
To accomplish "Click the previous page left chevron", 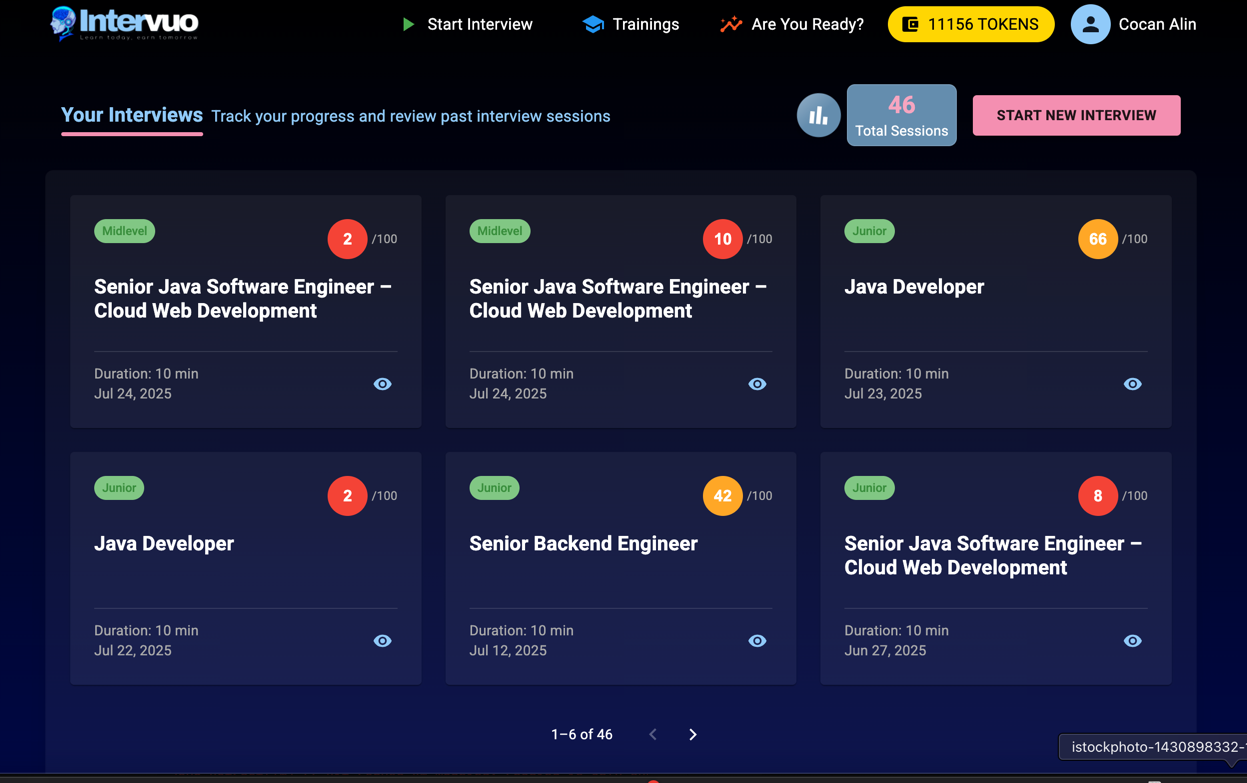I will (652, 733).
